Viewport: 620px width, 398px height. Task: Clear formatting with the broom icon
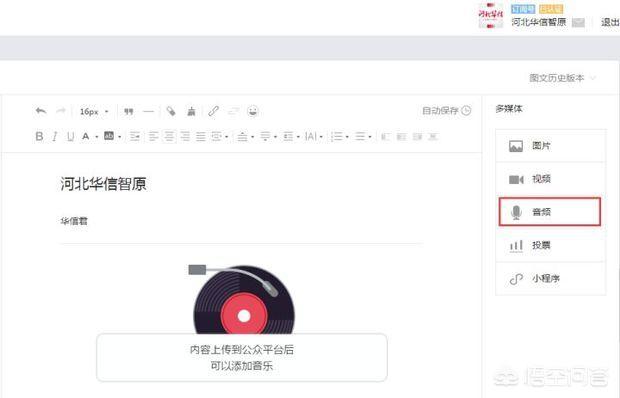[x=191, y=111]
